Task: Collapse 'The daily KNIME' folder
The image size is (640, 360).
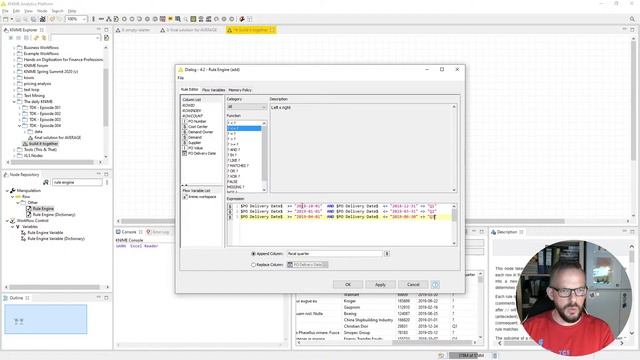Action: click(14, 102)
